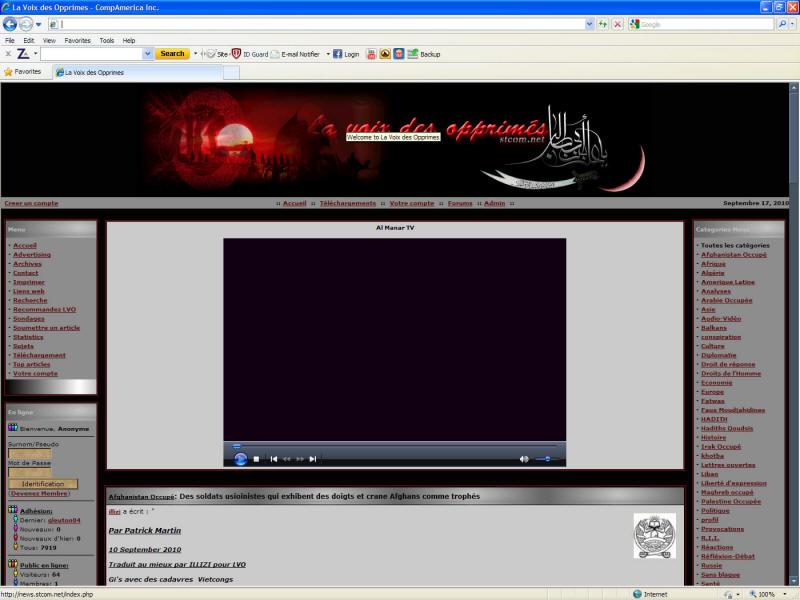
Task: Open the YouTube toolbar icon
Action: (371, 54)
